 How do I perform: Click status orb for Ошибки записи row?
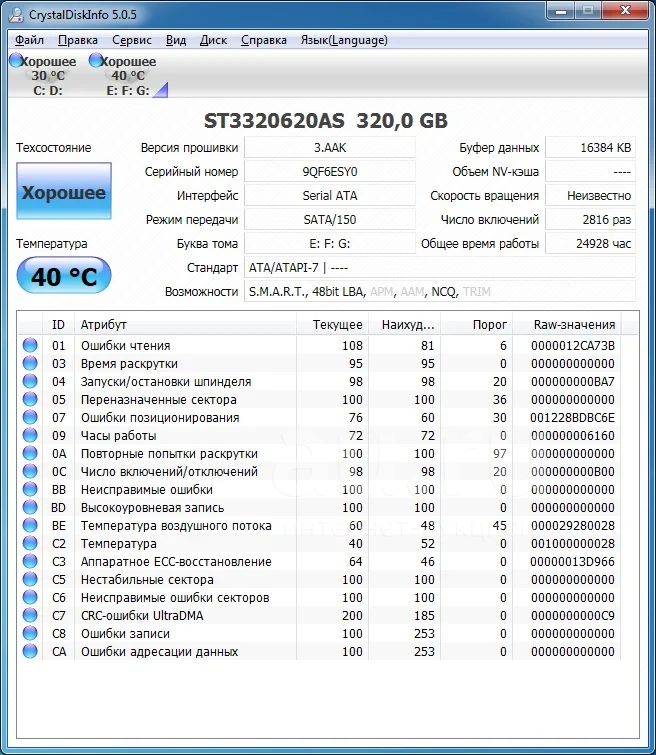(30, 632)
